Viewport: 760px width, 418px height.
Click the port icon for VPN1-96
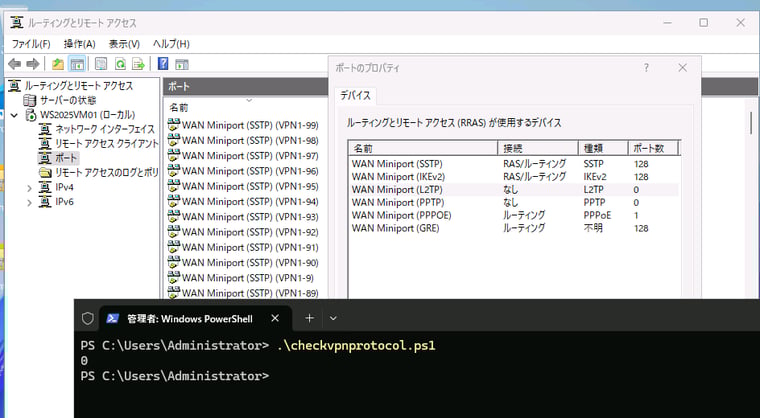[x=174, y=171]
